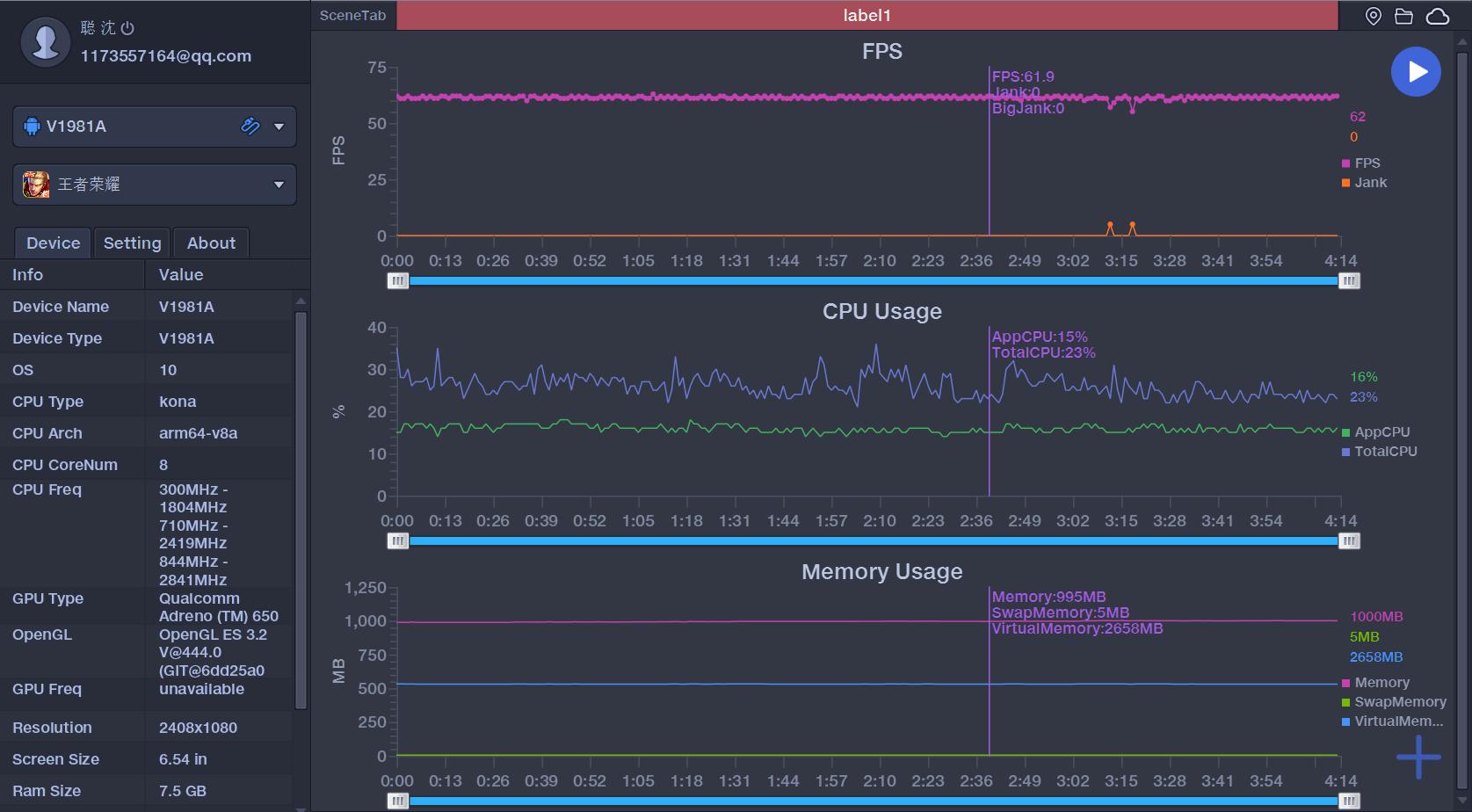Click the blue plus icon to add chart

pyautogui.click(x=1418, y=757)
